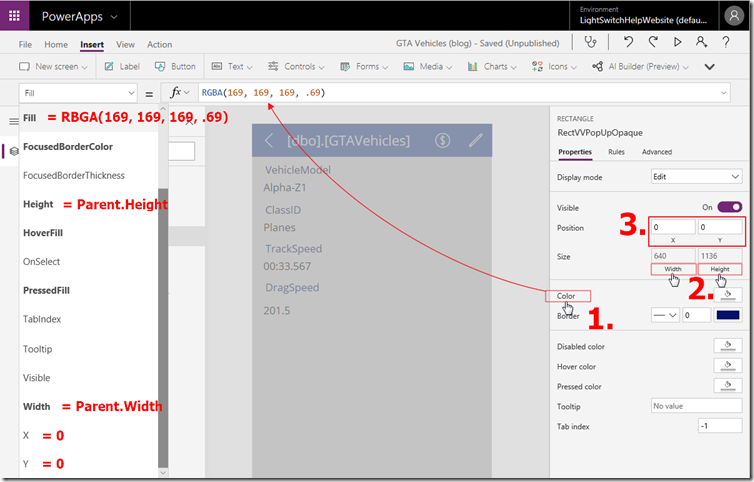
Task: Open the Environment LightSwitchHelpWebsite selector
Action: [x=643, y=15]
